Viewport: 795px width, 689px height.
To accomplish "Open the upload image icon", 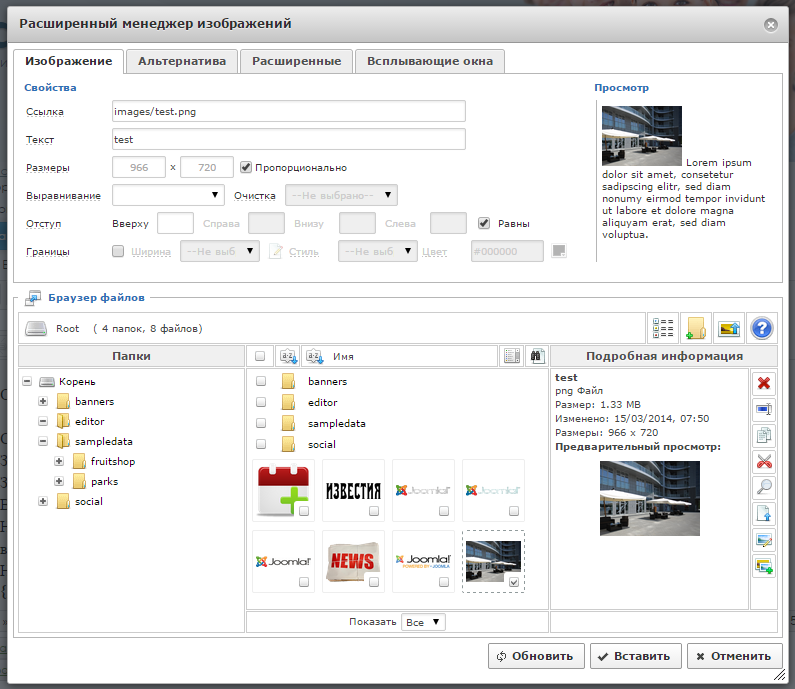I will (729, 329).
